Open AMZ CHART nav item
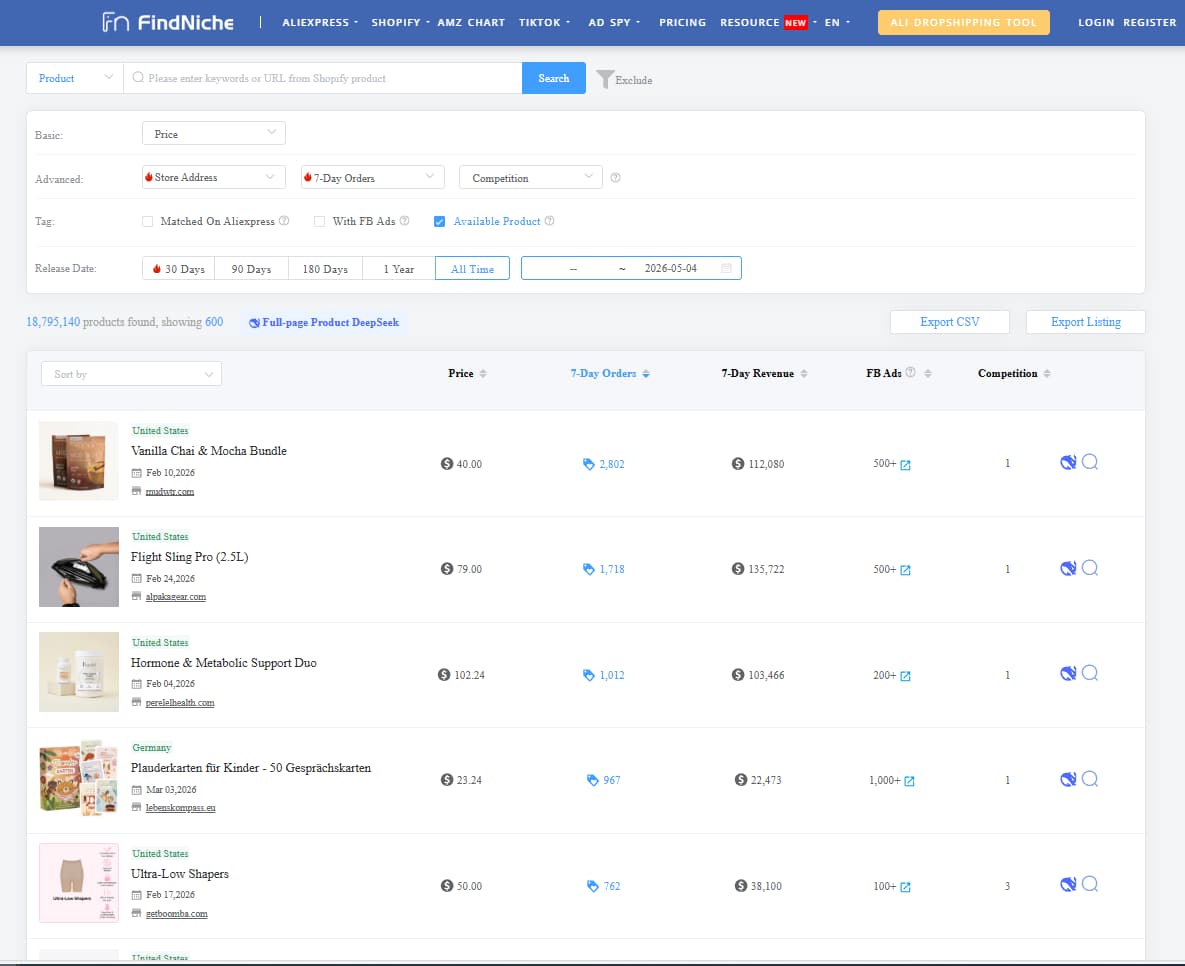This screenshot has height=966, width=1185. pyautogui.click(x=471, y=23)
